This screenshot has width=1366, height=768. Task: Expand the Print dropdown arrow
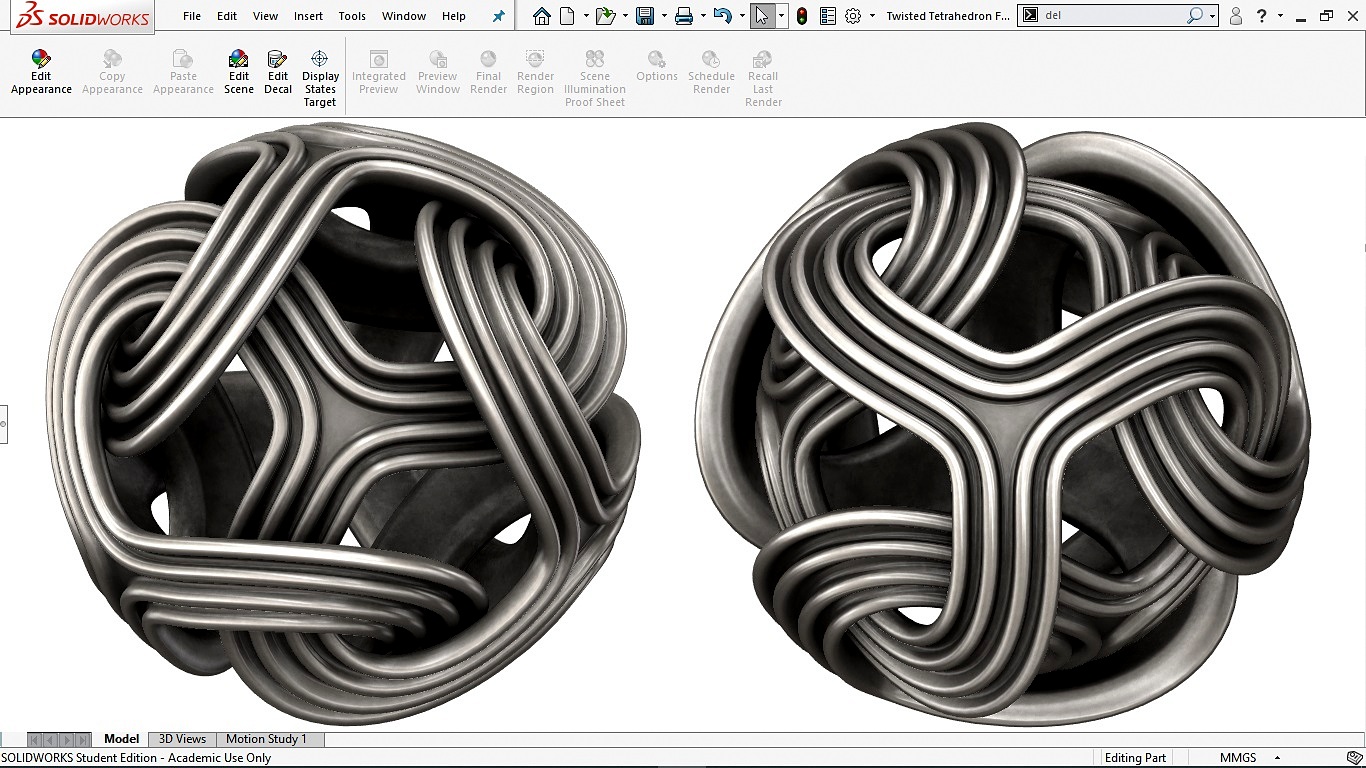[x=703, y=16]
